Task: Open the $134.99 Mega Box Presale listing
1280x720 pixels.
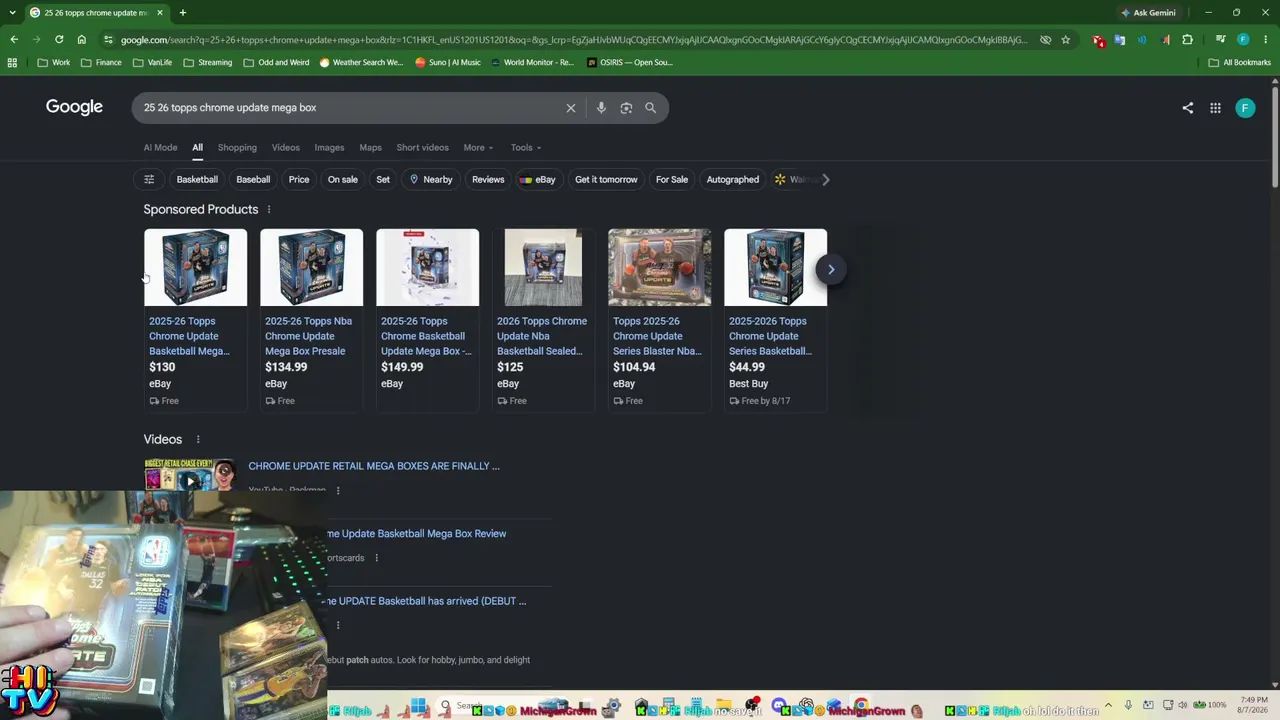Action: pyautogui.click(x=311, y=319)
